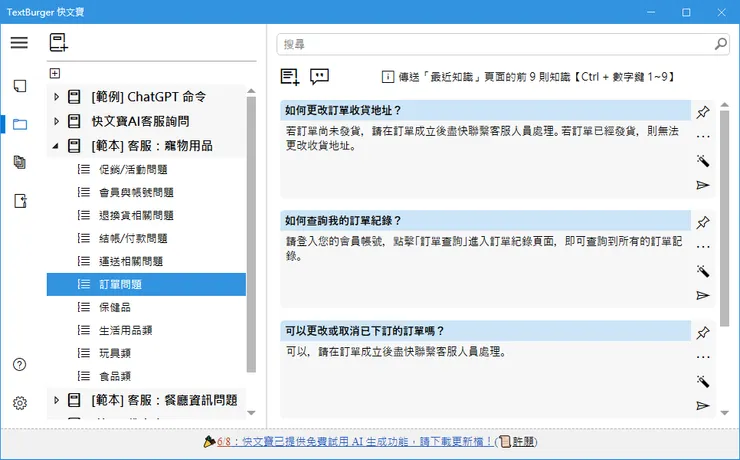This screenshot has height=460, width=740.
Task: Open settings gear icon
Action: (x=20, y=403)
